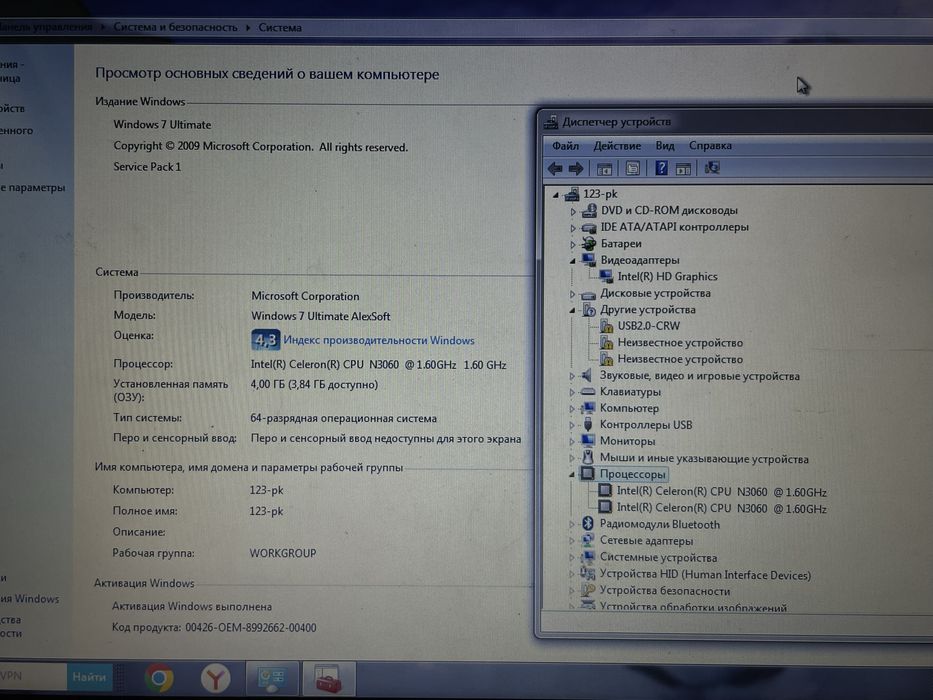The image size is (933, 700).
Task: Select Устройства HID (Human Interface Devices)
Action: [705, 574]
